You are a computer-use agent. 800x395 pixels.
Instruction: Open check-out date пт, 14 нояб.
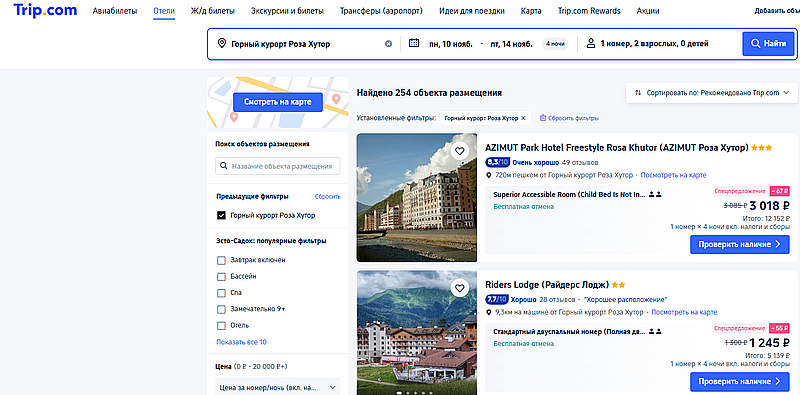(x=511, y=44)
